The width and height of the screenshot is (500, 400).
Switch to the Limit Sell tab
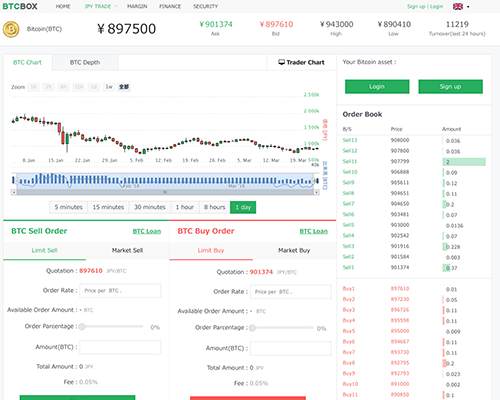click(44, 250)
